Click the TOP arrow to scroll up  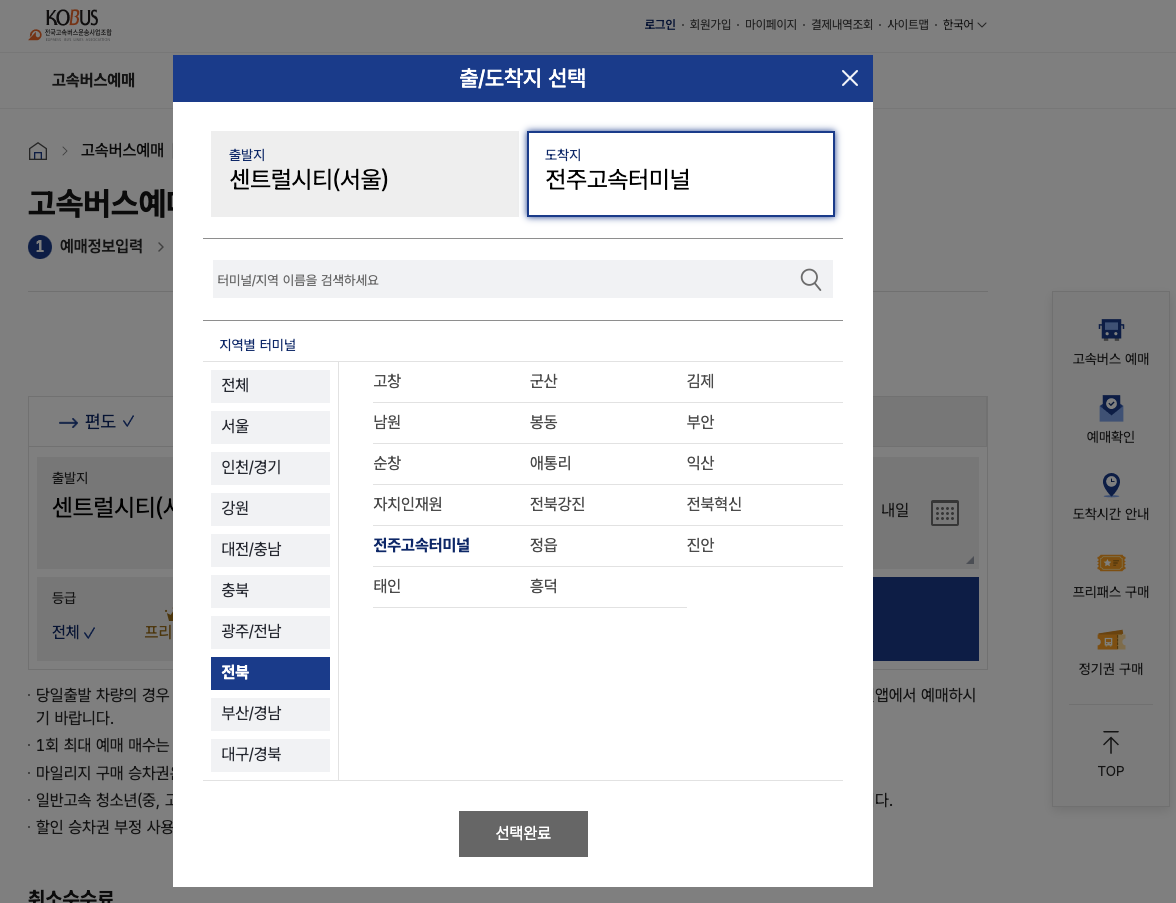pyautogui.click(x=1110, y=755)
